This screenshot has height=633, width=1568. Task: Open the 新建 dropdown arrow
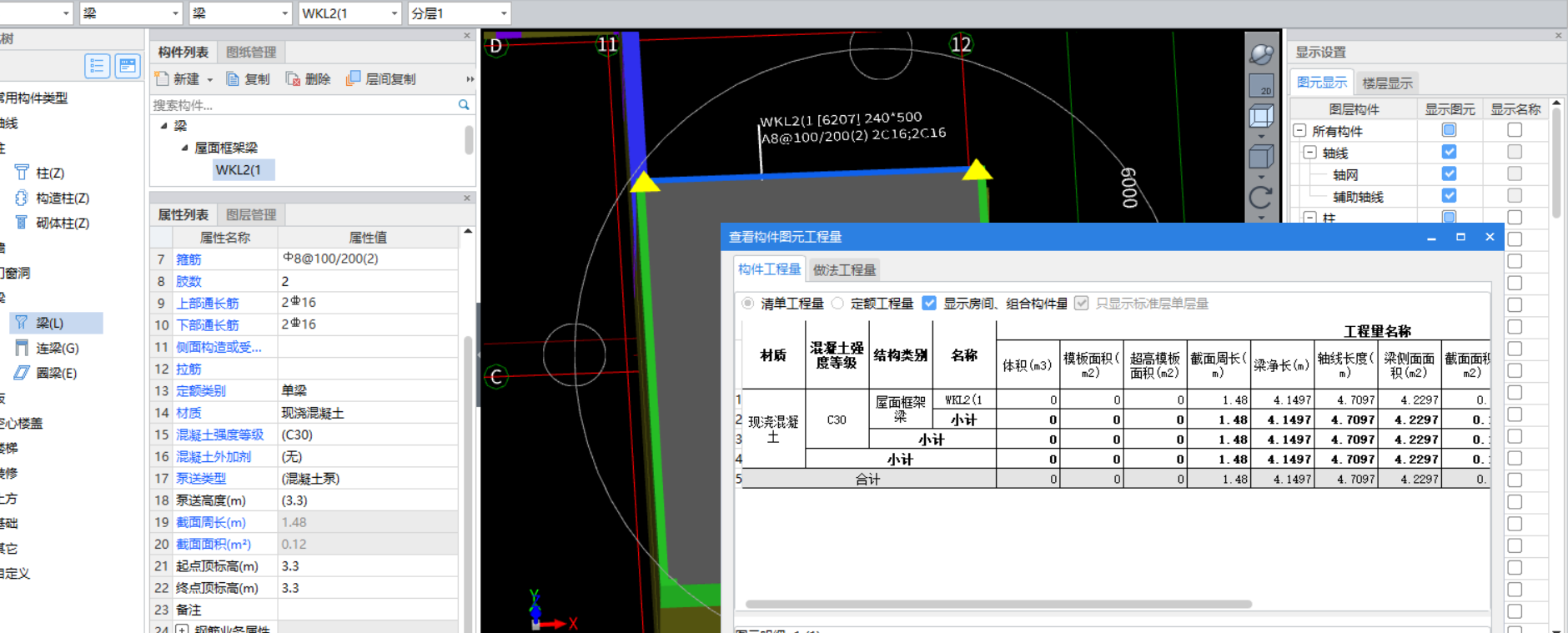click(210, 80)
